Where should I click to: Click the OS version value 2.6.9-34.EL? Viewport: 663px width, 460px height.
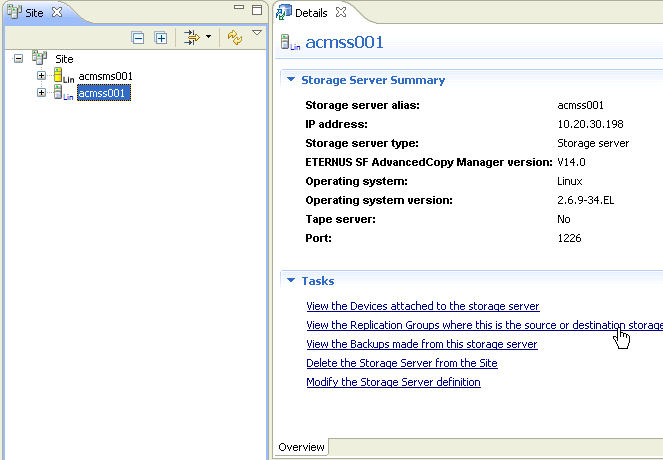[586, 200]
